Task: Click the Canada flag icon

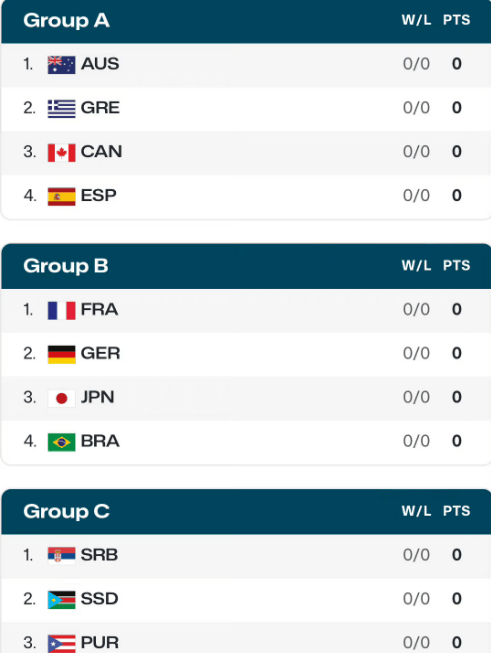Action: [x=62, y=152]
